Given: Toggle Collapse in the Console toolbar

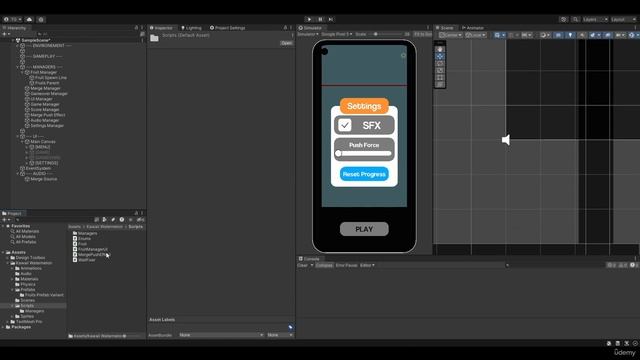Looking at the screenshot, I should pos(324,265).
